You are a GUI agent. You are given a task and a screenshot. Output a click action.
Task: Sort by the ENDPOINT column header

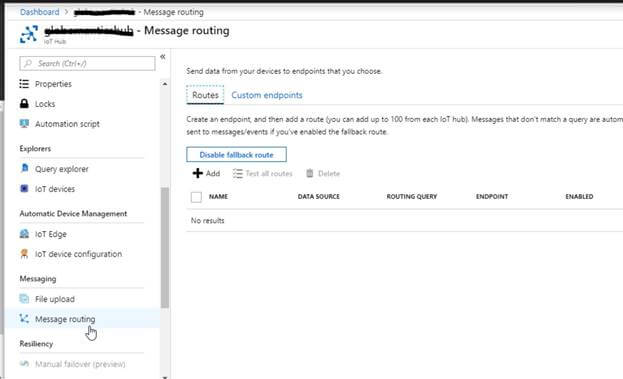(x=492, y=196)
